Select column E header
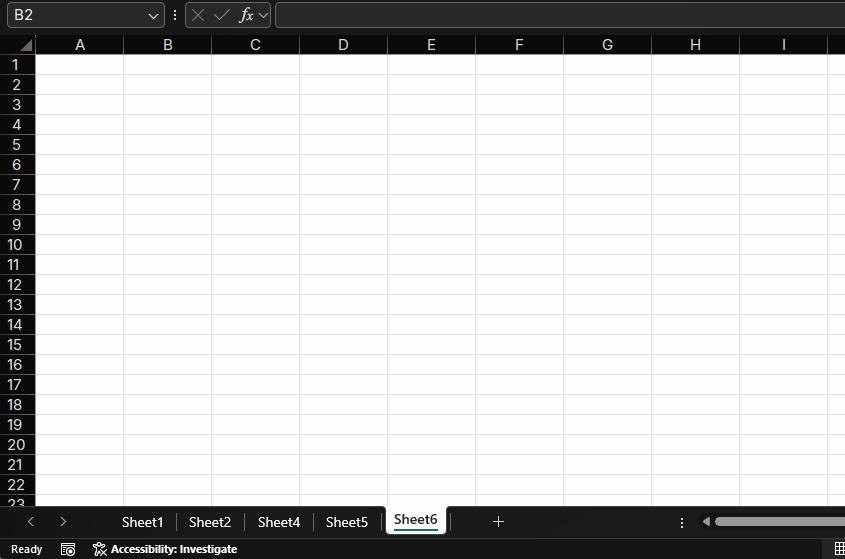Viewport: 845px width, 559px height. coord(431,45)
